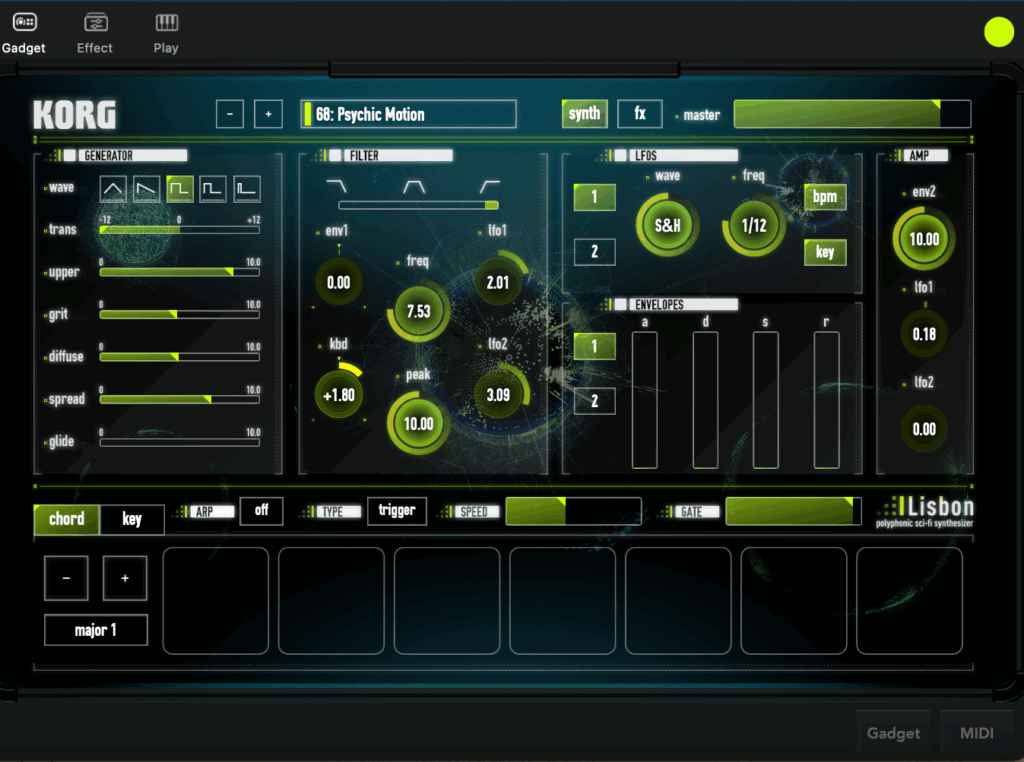The image size is (1024, 762).
Task: Select the band-pass filter shape icon
Action: tap(413, 187)
